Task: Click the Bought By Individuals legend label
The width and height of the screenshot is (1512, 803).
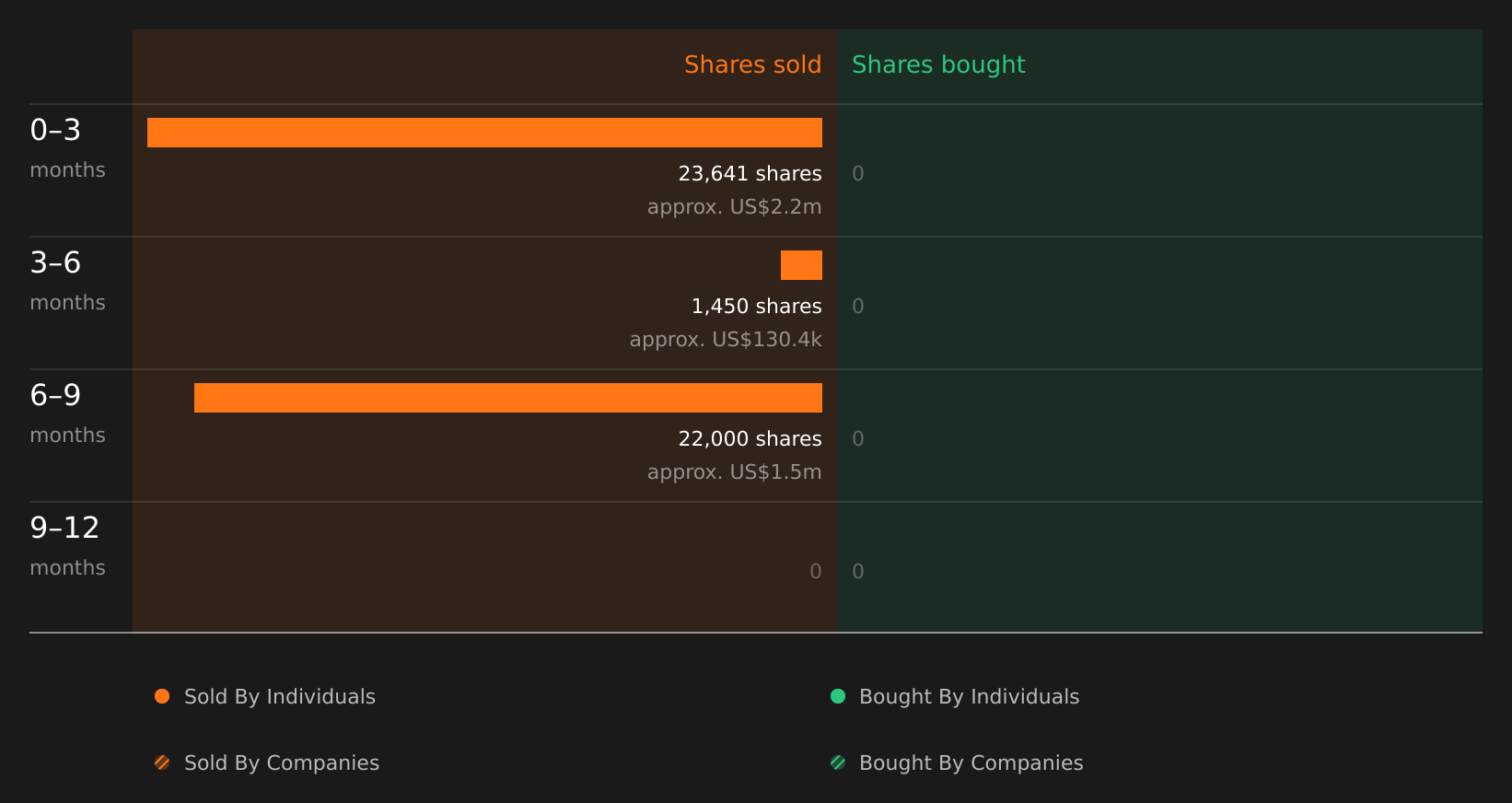Action: click(969, 697)
